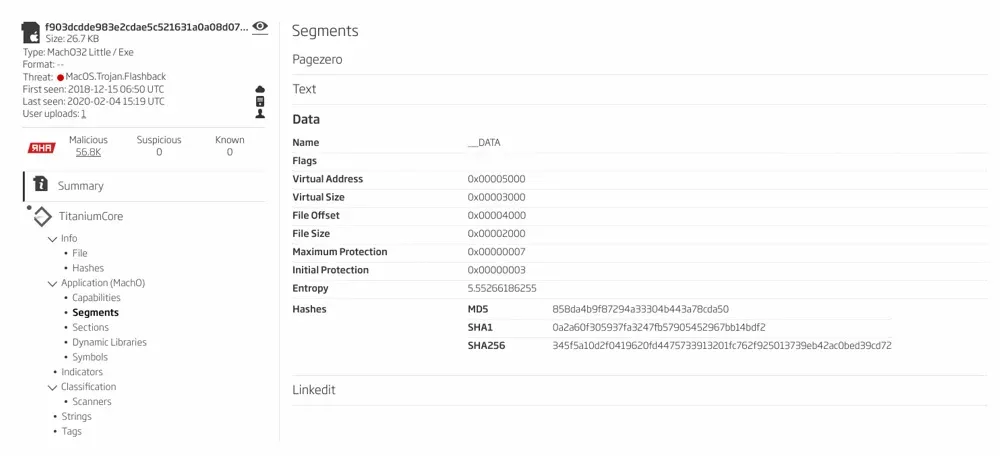The image size is (1000, 456).
Task: Toggle the eye icon beside the file hash
Action: 260,27
